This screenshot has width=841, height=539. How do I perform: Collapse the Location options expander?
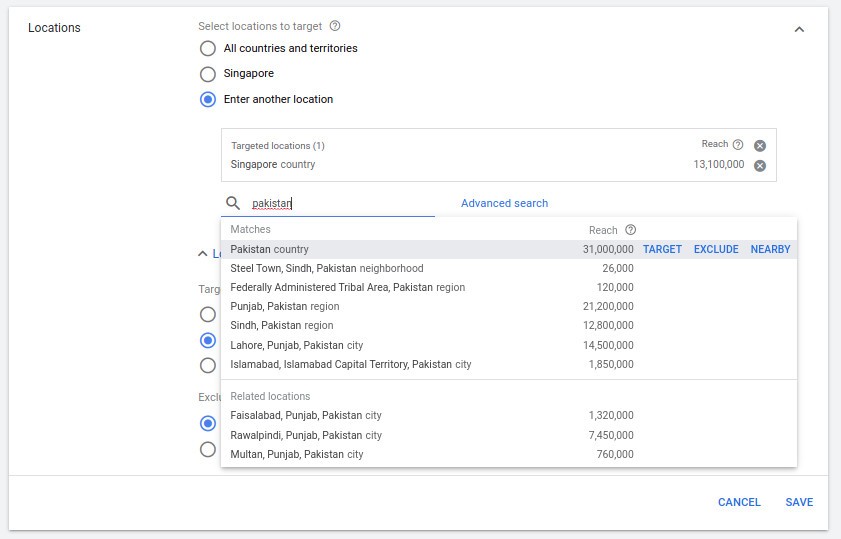(203, 253)
